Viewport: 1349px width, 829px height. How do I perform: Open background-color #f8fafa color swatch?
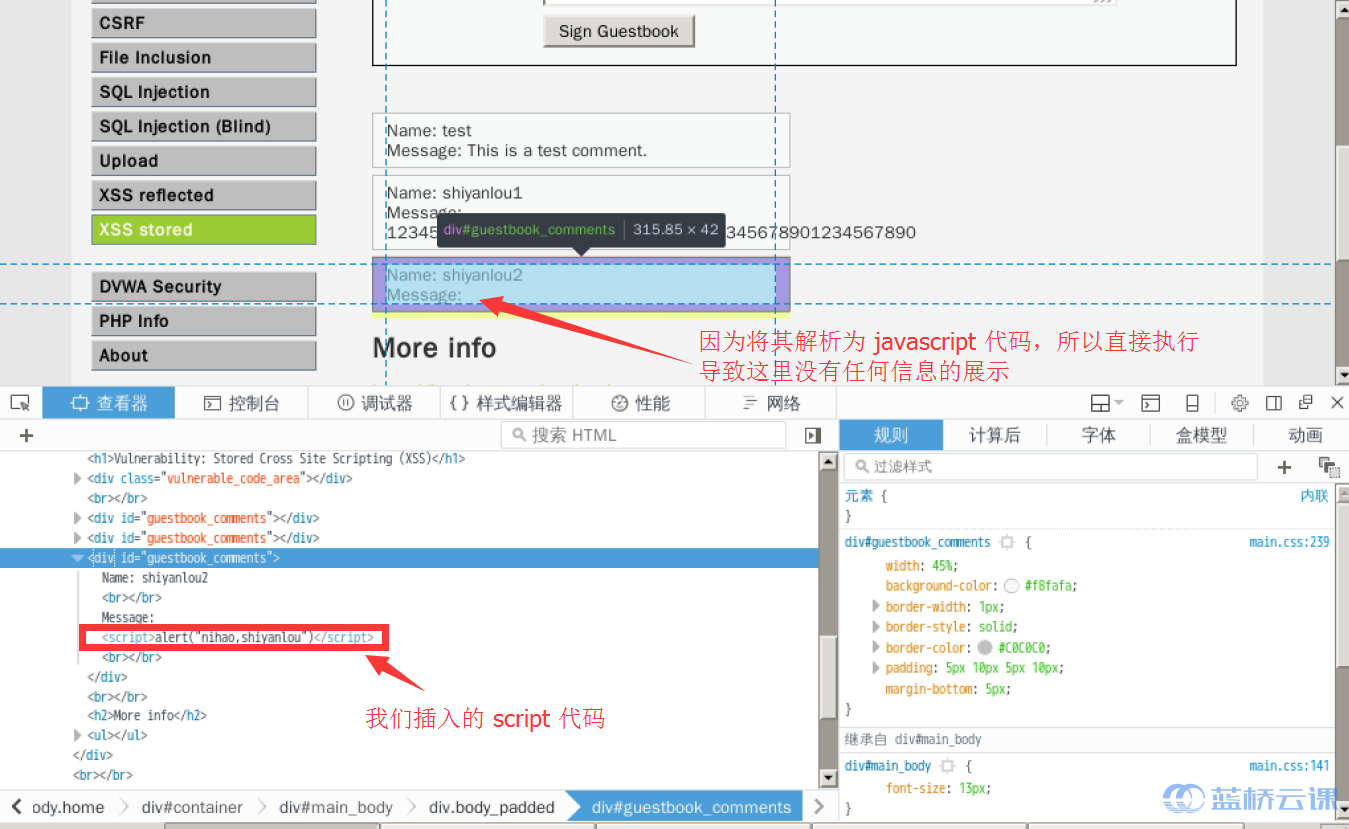coord(1011,586)
